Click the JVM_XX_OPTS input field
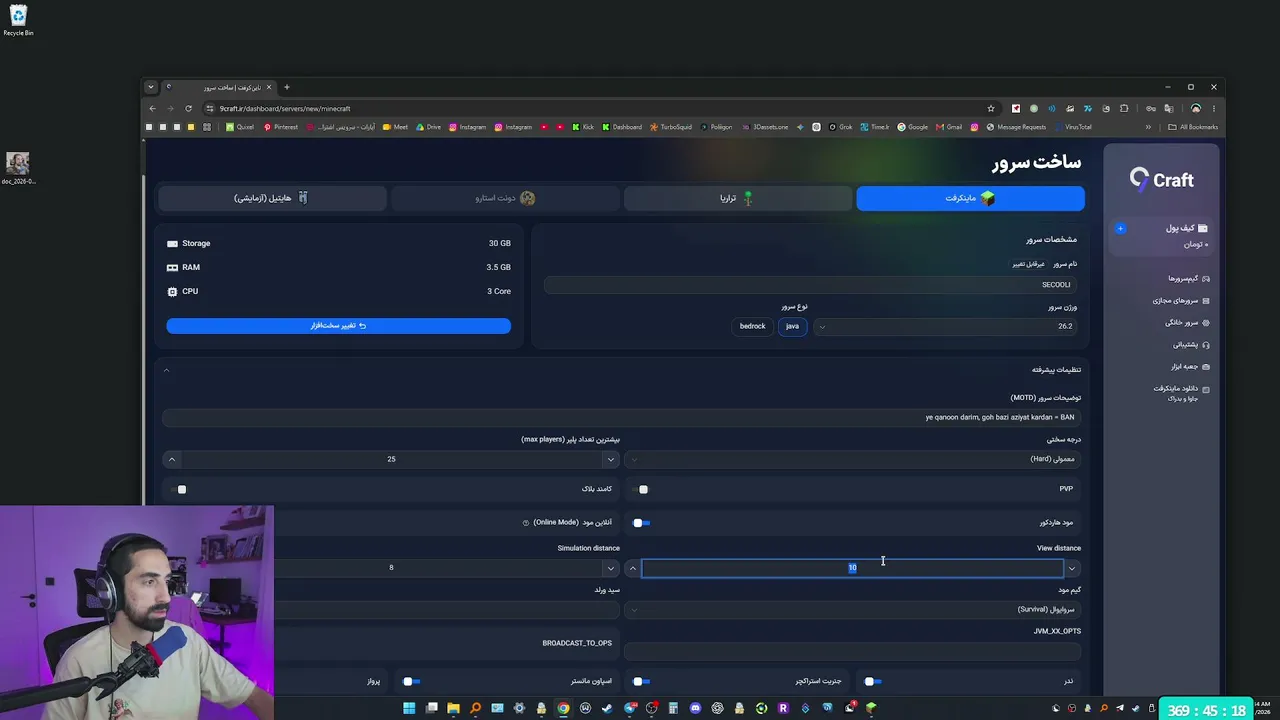The height and width of the screenshot is (720, 1280). tap(853, 651)
